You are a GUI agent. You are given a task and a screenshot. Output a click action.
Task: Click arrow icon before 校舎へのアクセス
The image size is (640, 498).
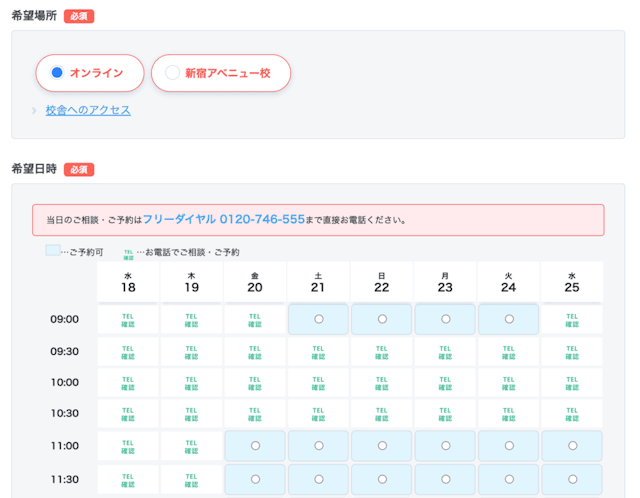point(34,111)
